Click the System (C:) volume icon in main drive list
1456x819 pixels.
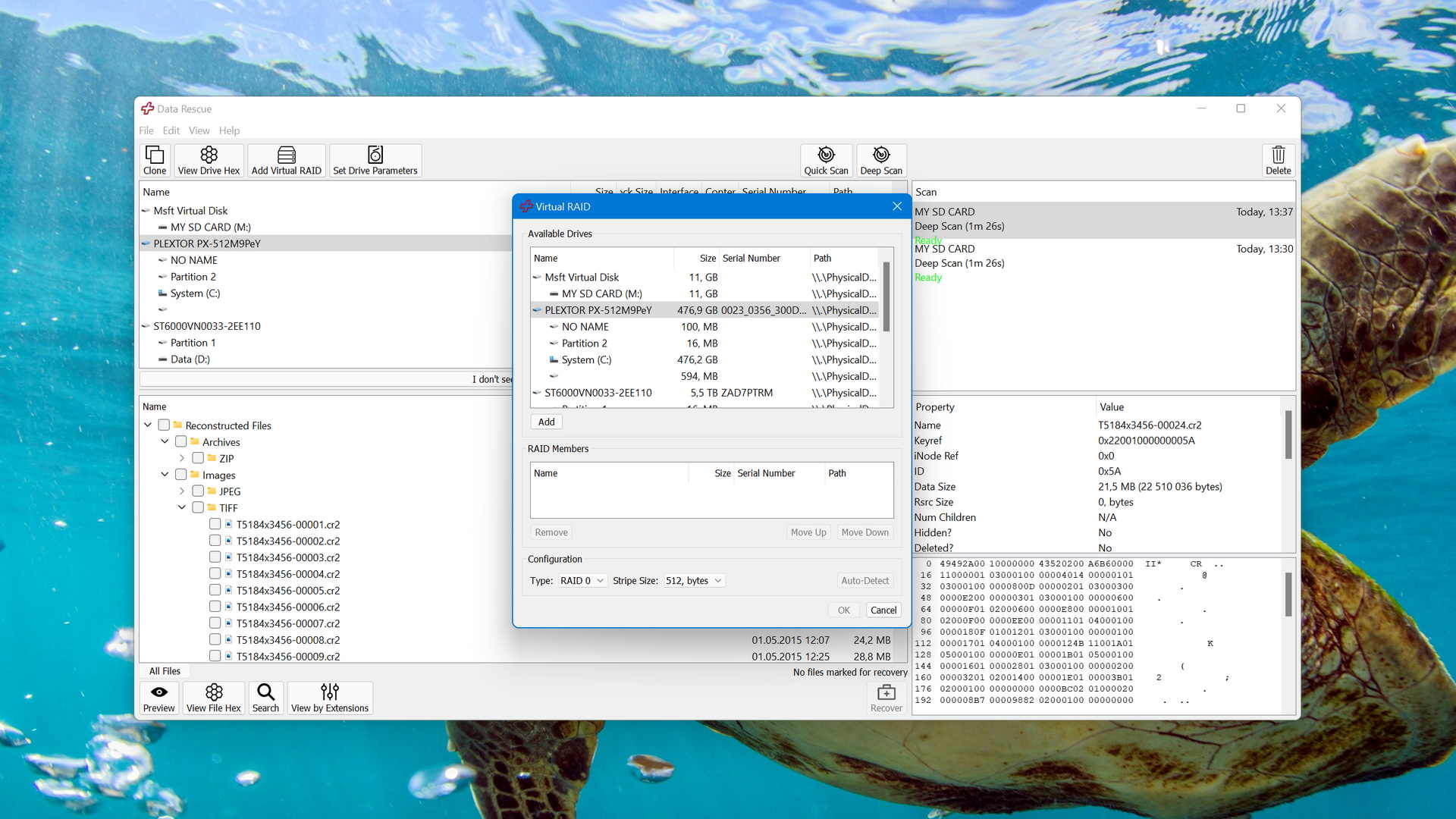click(162, 293)
